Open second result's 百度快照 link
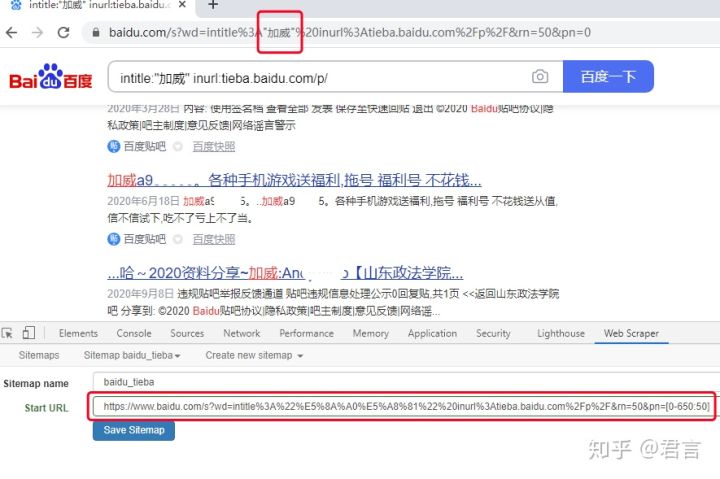The image size is (720, 479). tap(214, 239)
